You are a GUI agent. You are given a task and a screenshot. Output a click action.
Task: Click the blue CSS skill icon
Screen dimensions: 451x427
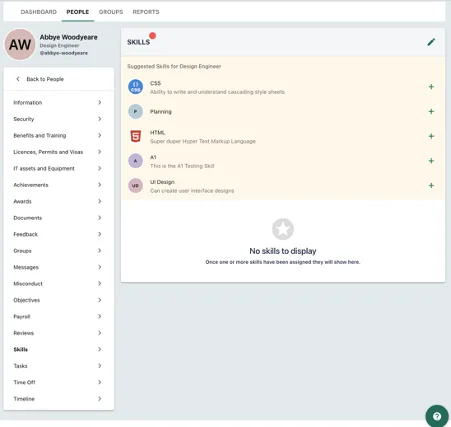[x=136, y=87]
